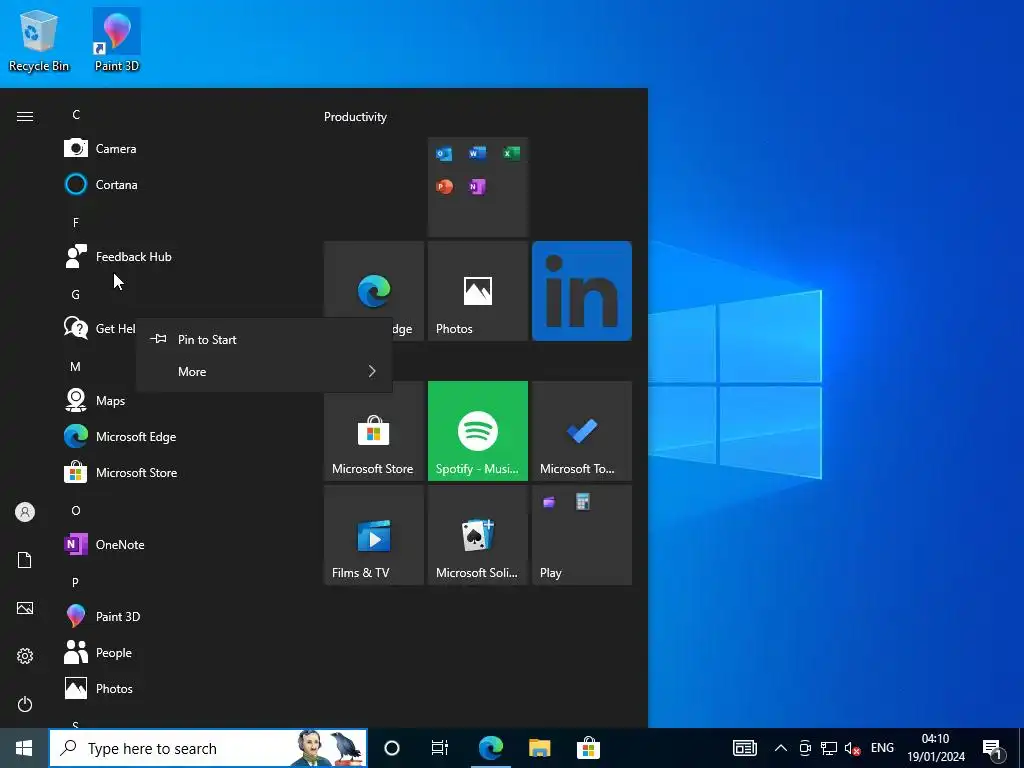Viewport: 1024px width, 768px height.
Task: Click the LinkedIn tile
Action: [x=582, y=291]
